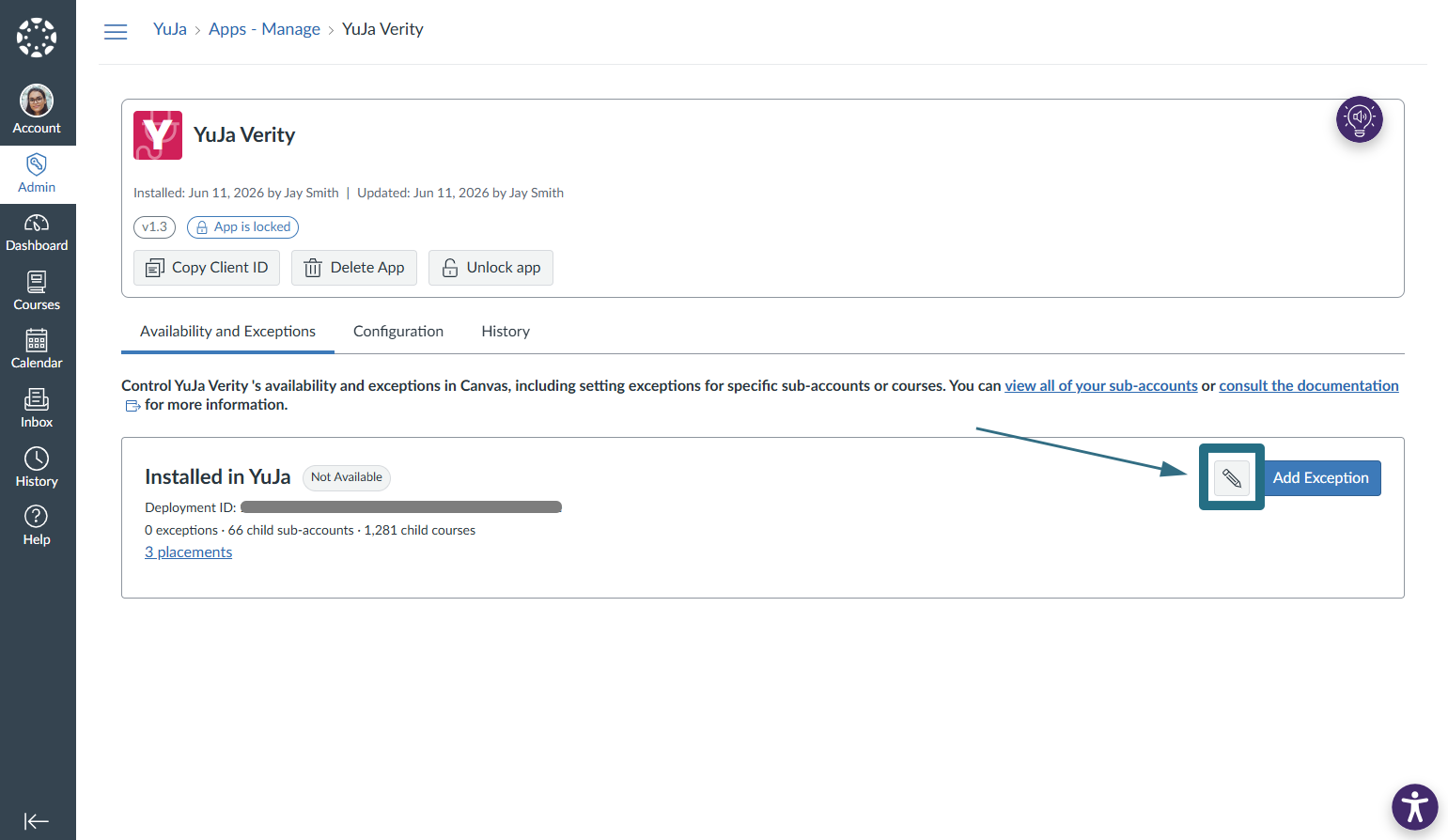Toggle the hamburger navigation menu
The height and width of the screenshot is (840, 1448).
(116, 32)
